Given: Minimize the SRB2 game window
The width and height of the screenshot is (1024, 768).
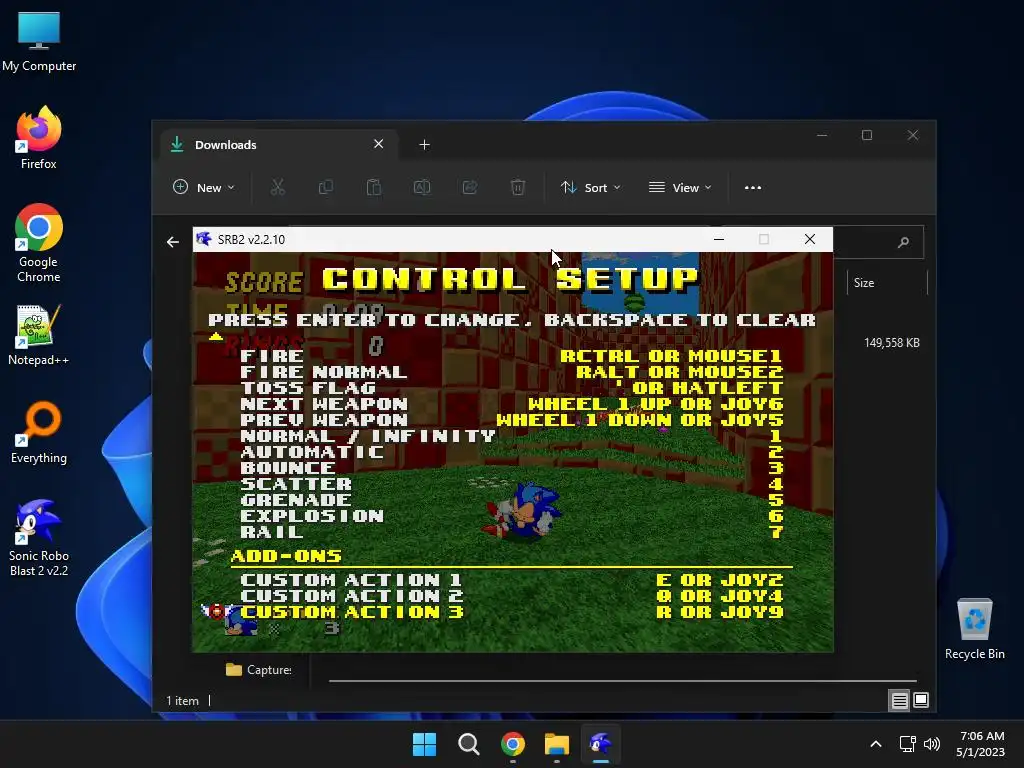Looking at the screenshot, I should pos(719,240).
